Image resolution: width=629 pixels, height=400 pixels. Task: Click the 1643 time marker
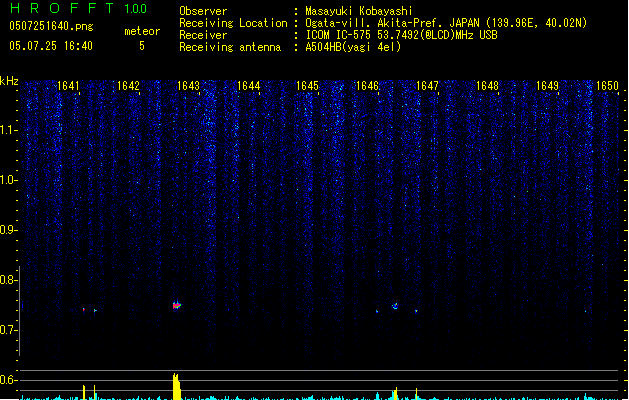[188, 86]
